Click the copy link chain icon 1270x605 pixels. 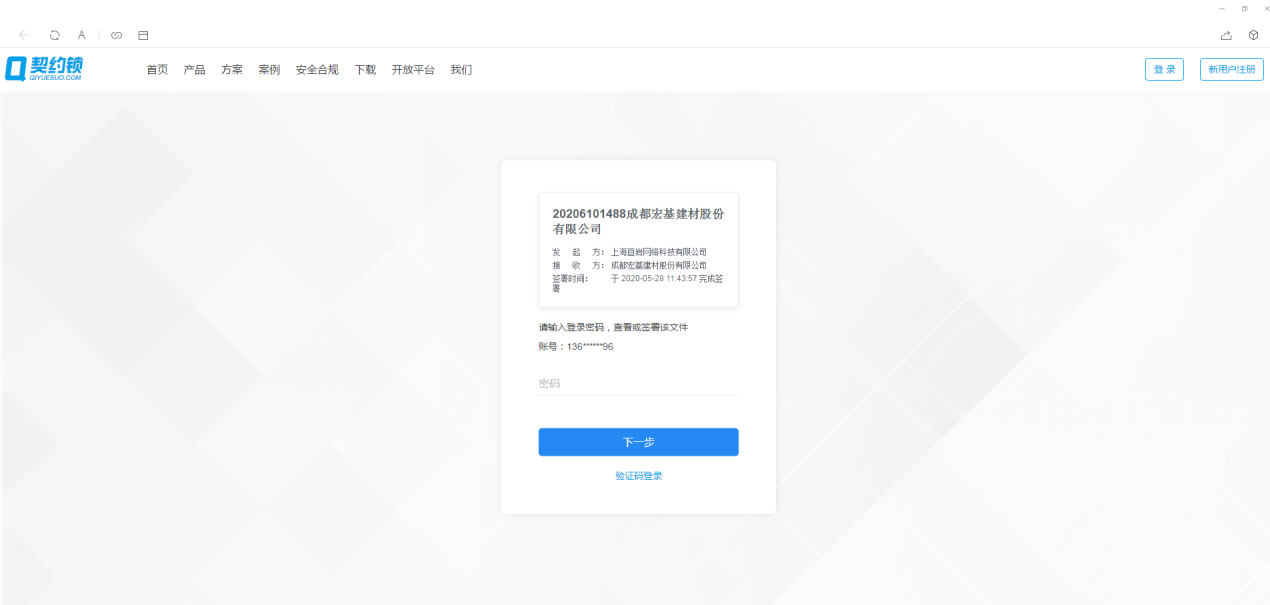tap(116, 35)
